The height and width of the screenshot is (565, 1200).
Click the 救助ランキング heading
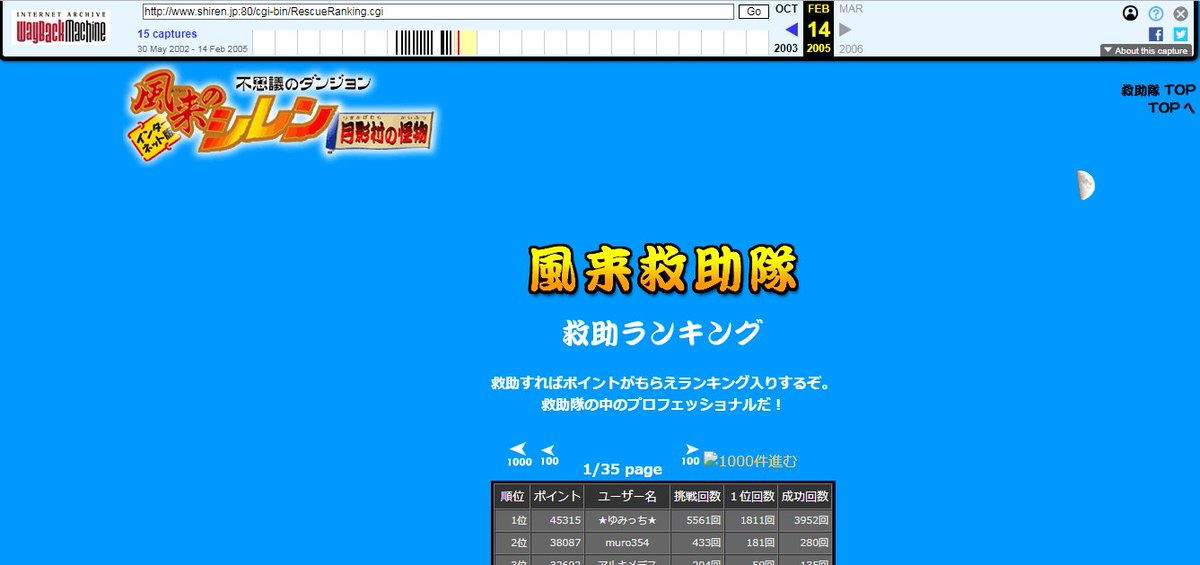click(663, 332)
